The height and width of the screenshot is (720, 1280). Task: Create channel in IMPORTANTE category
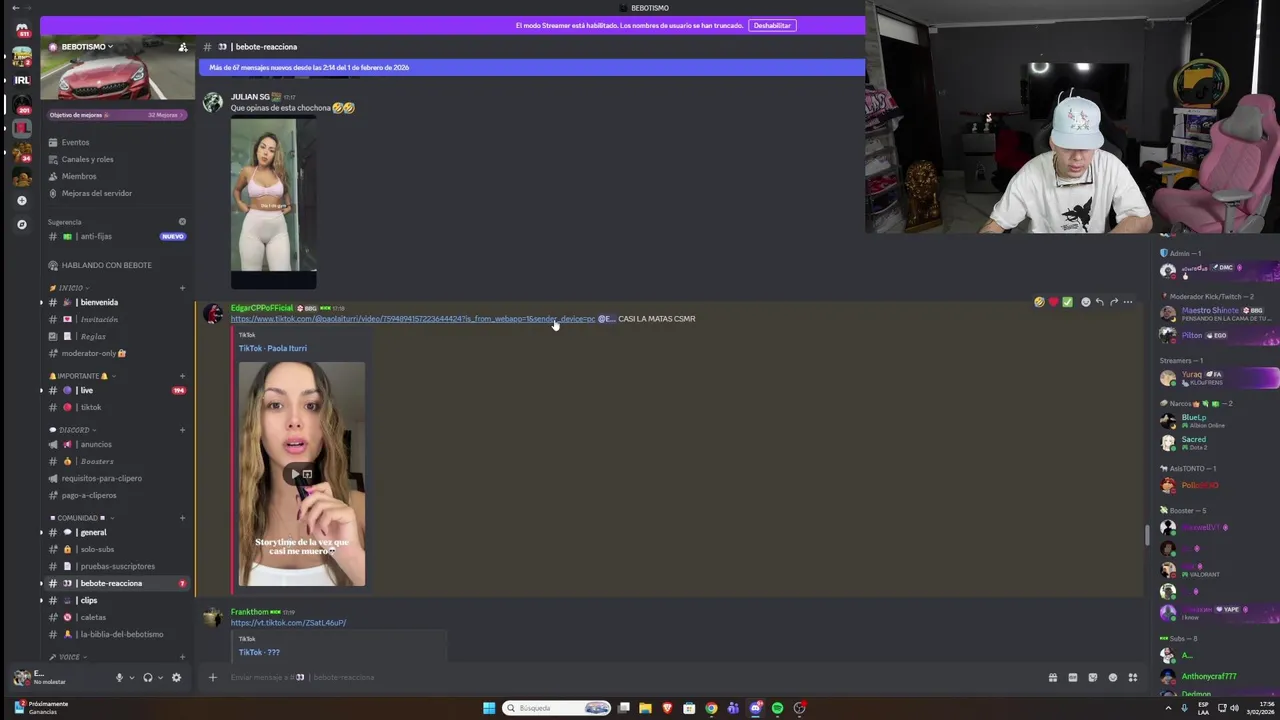pyautogui.click(x=182, y=376)
